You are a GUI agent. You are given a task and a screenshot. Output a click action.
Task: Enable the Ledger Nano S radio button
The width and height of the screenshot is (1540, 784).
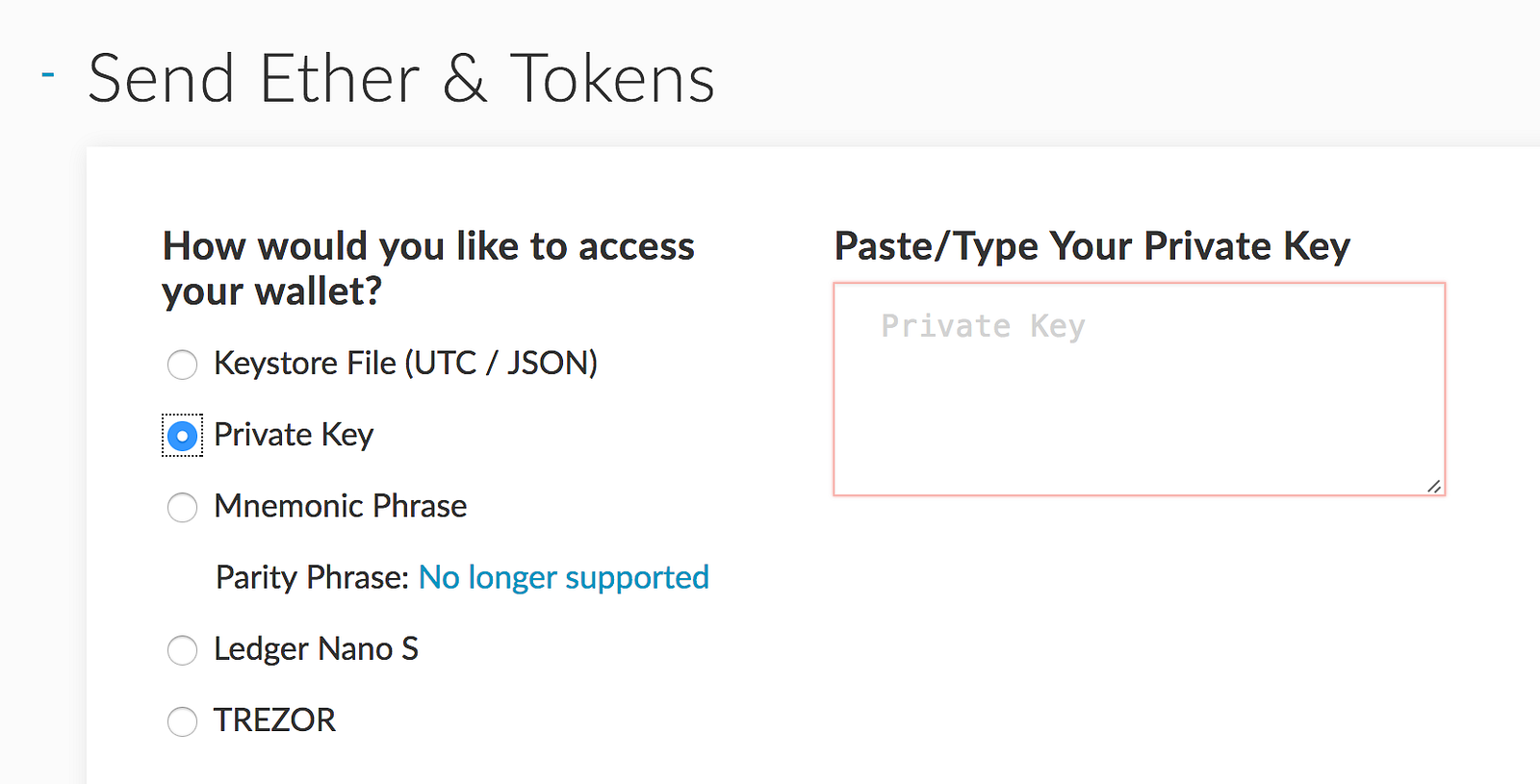pos(182,650)
